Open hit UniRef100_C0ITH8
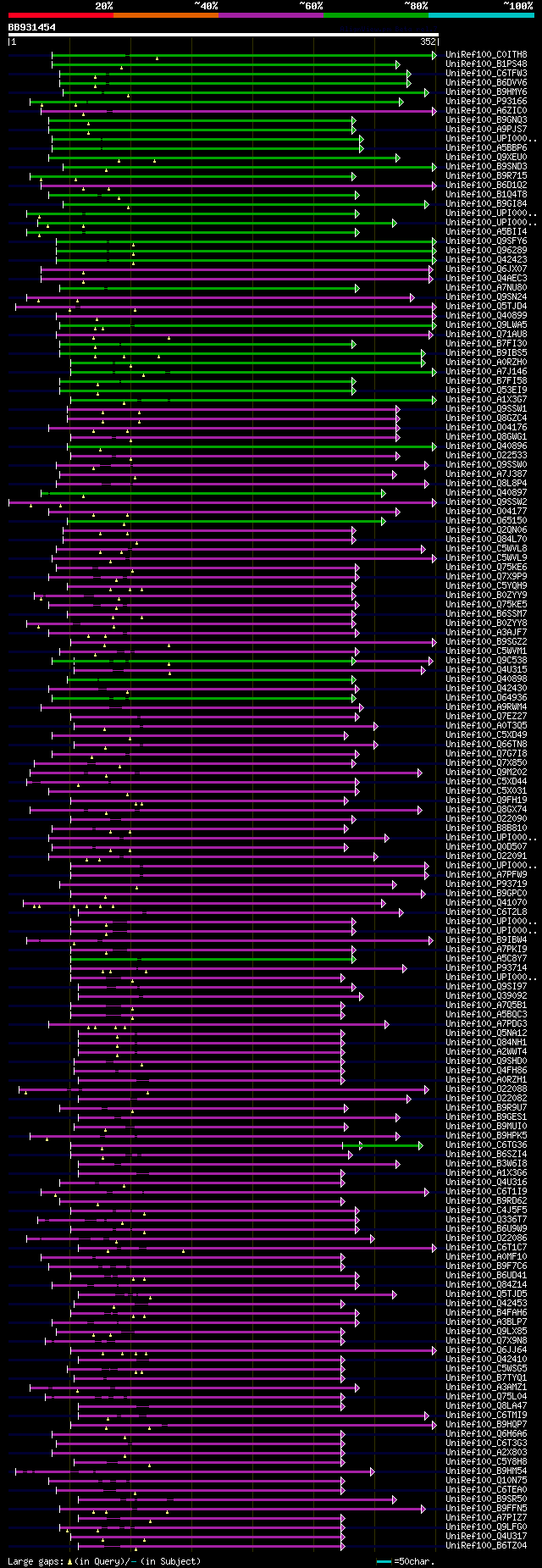542x1568 pixels. (486, 54)
